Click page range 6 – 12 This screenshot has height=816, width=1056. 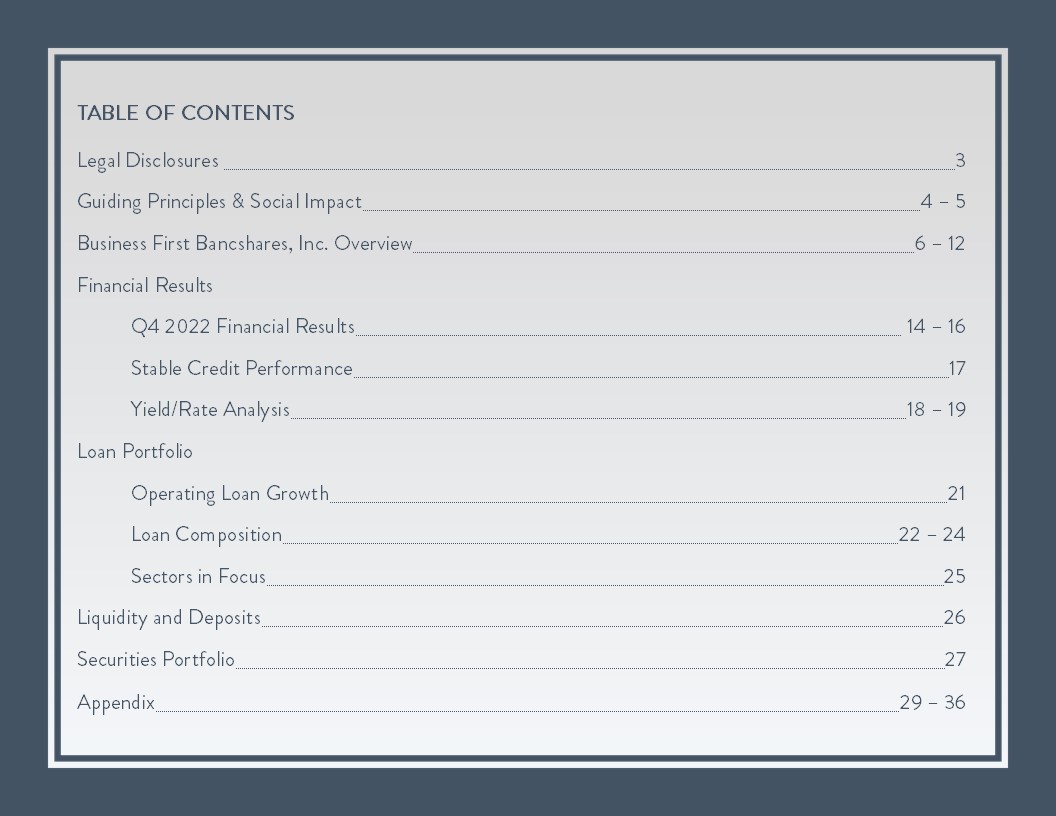click(x=939, y=243)
